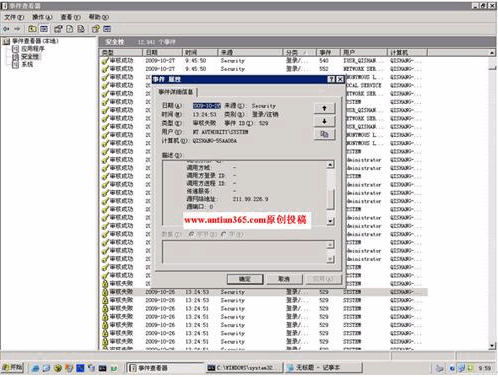Click description box scroll-up arrow
Viewport: 498px width, 377px height.
pos(330,165)
